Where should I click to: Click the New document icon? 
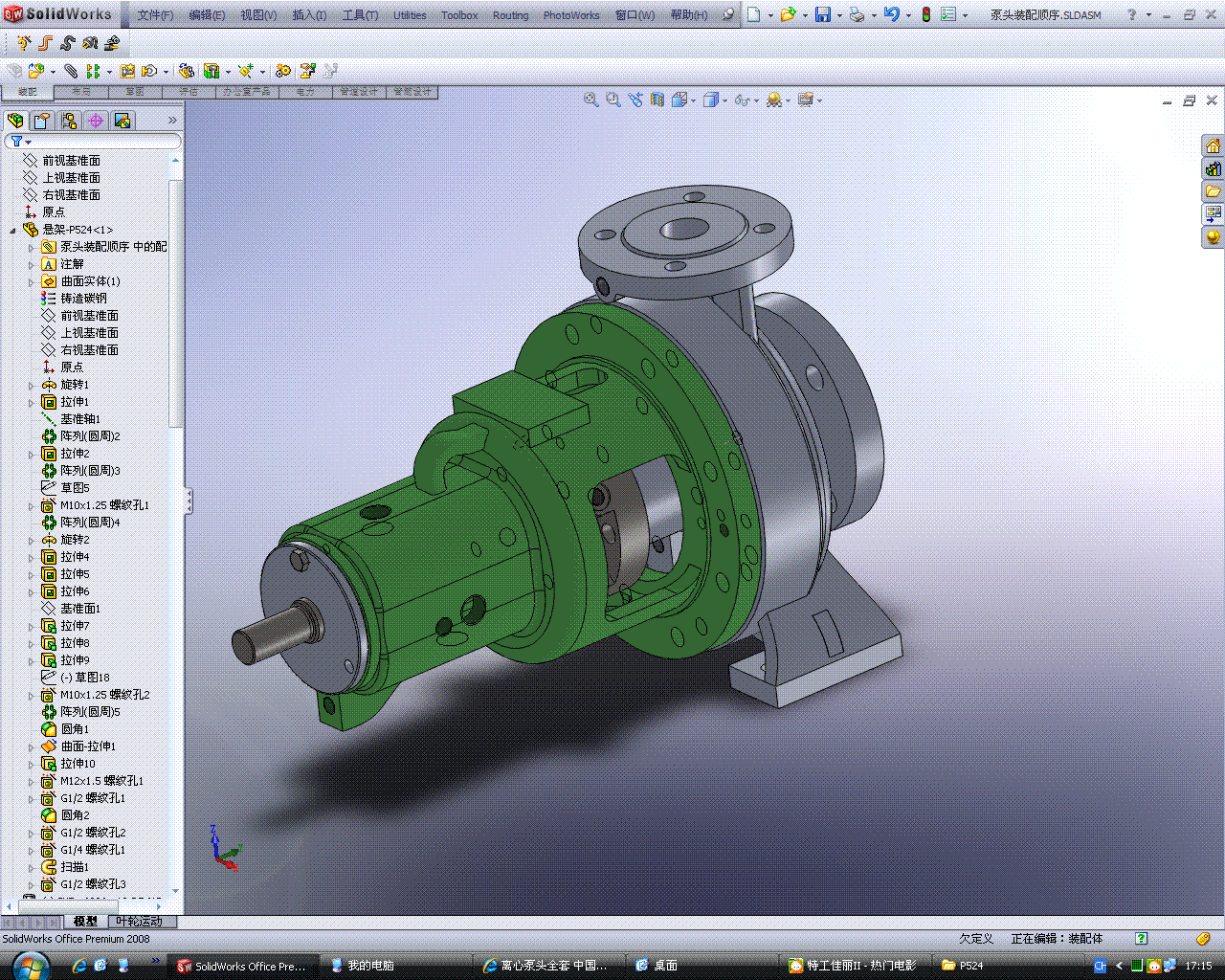[754, 14]
